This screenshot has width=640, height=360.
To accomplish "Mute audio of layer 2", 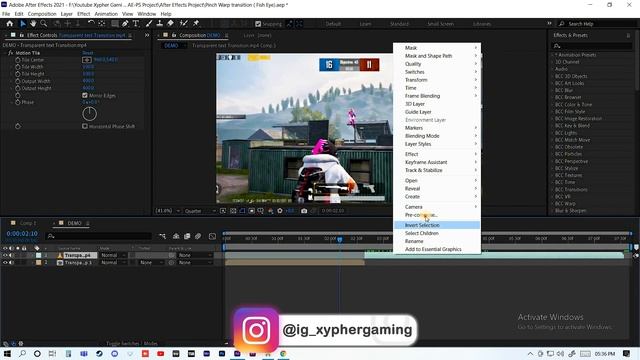I will 11,262.
